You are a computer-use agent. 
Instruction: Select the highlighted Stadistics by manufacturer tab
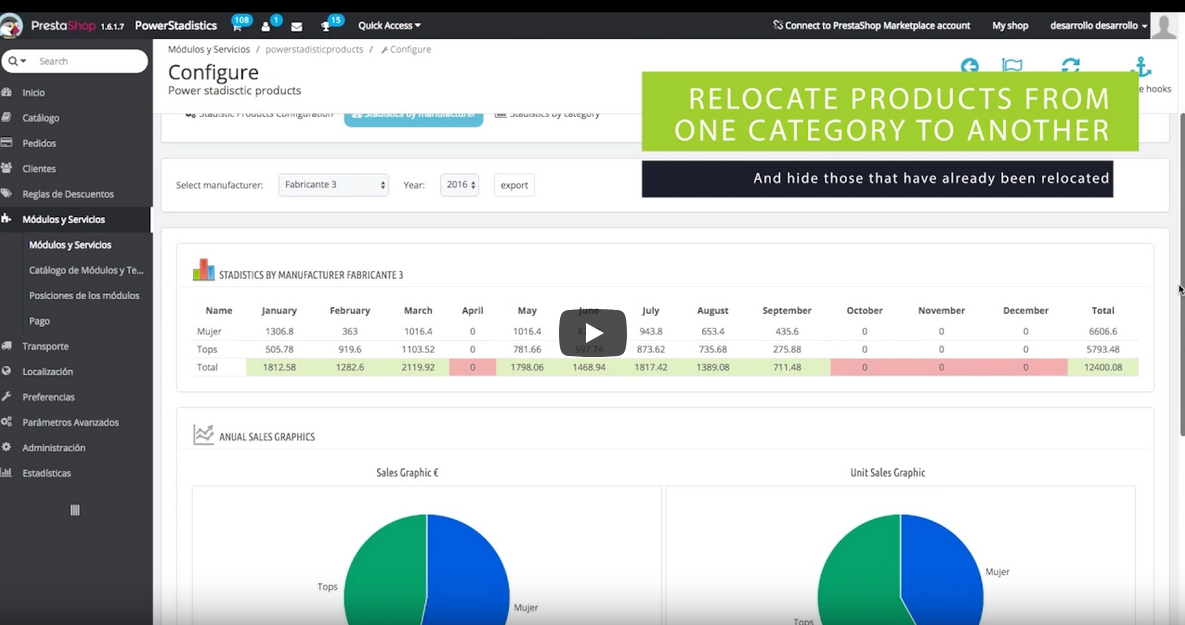click(x=413, y=116)
